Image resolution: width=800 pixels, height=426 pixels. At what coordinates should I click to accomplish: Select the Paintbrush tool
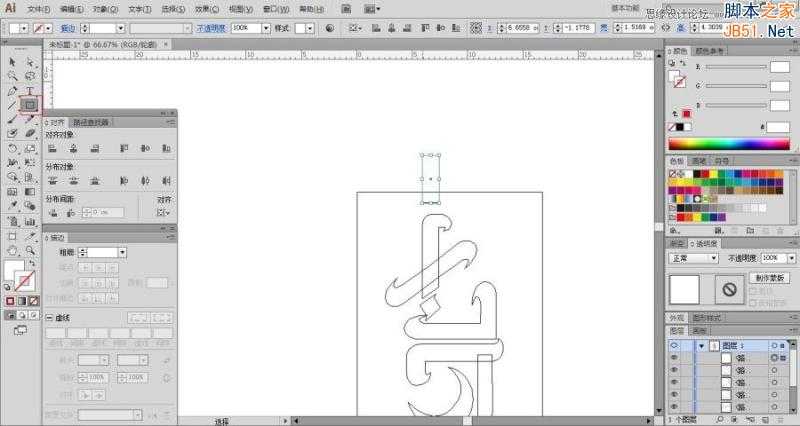tap(12, 120)
